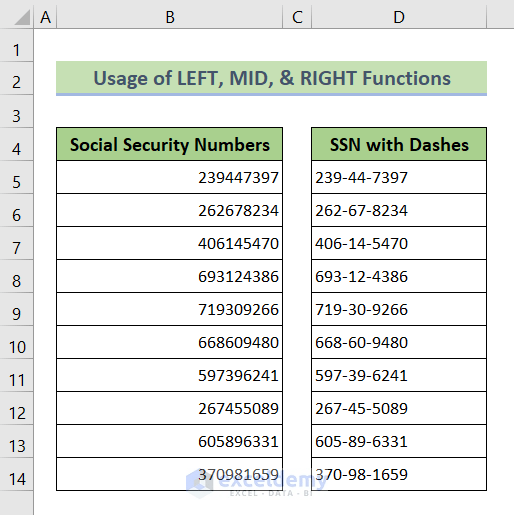Select row 9 header
Screen dimensions: 514x515
pyautogui.click(x=17, y=309)
